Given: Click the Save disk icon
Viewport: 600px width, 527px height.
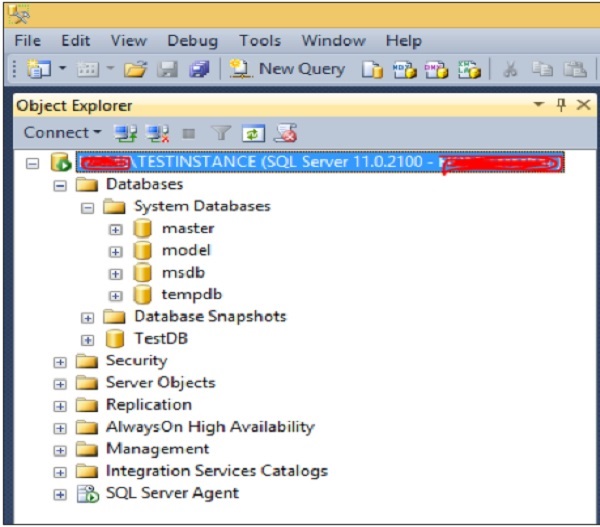Looking at the screenshot, I should (x=168, y=70).
